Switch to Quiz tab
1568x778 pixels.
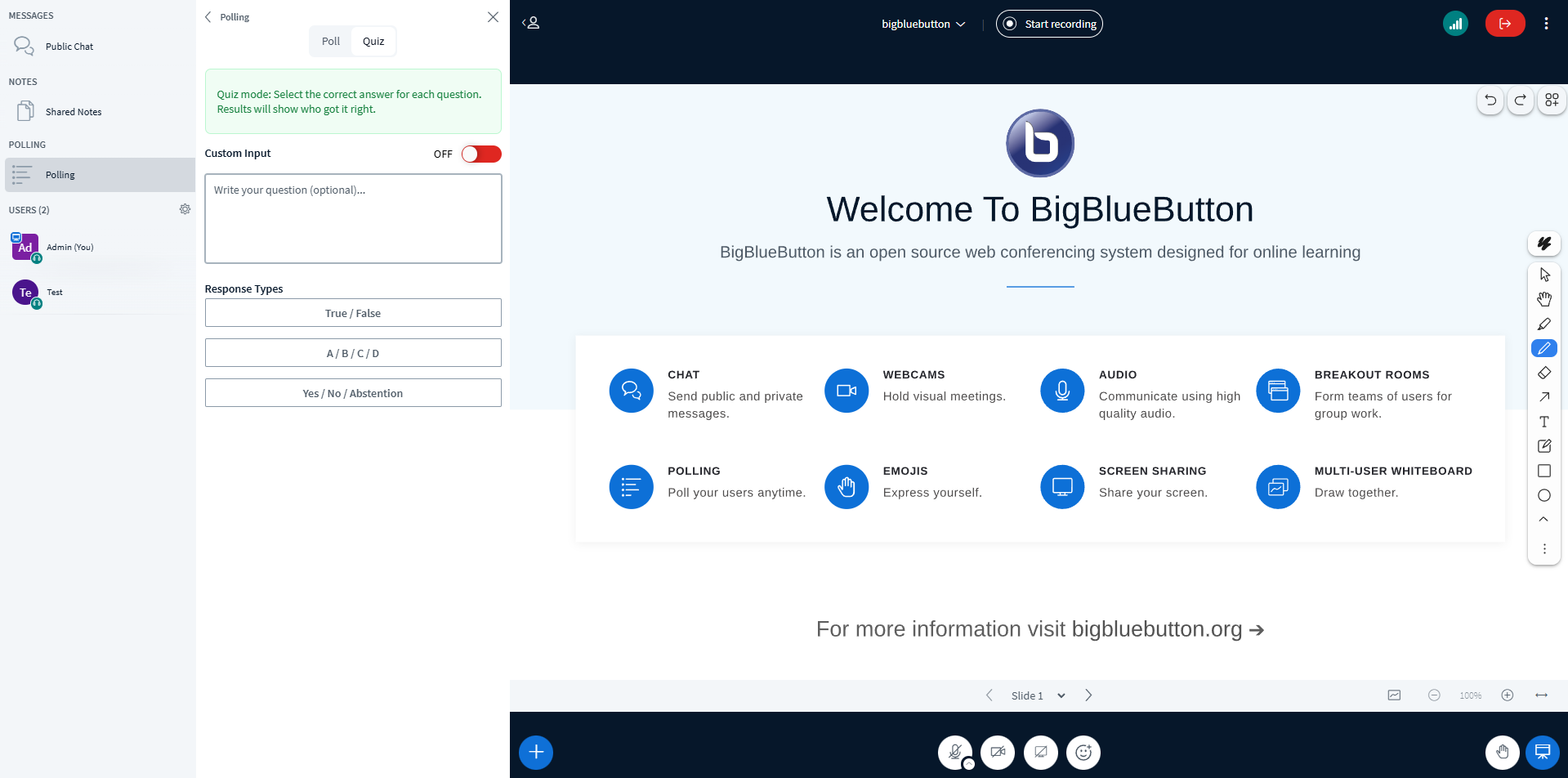click(373, 41)
